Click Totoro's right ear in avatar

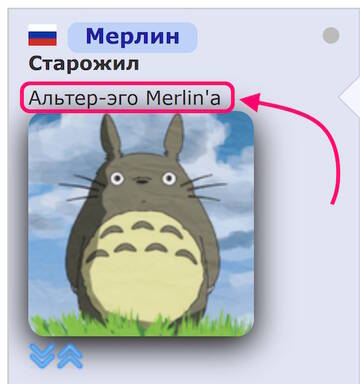tap(174, 135)
